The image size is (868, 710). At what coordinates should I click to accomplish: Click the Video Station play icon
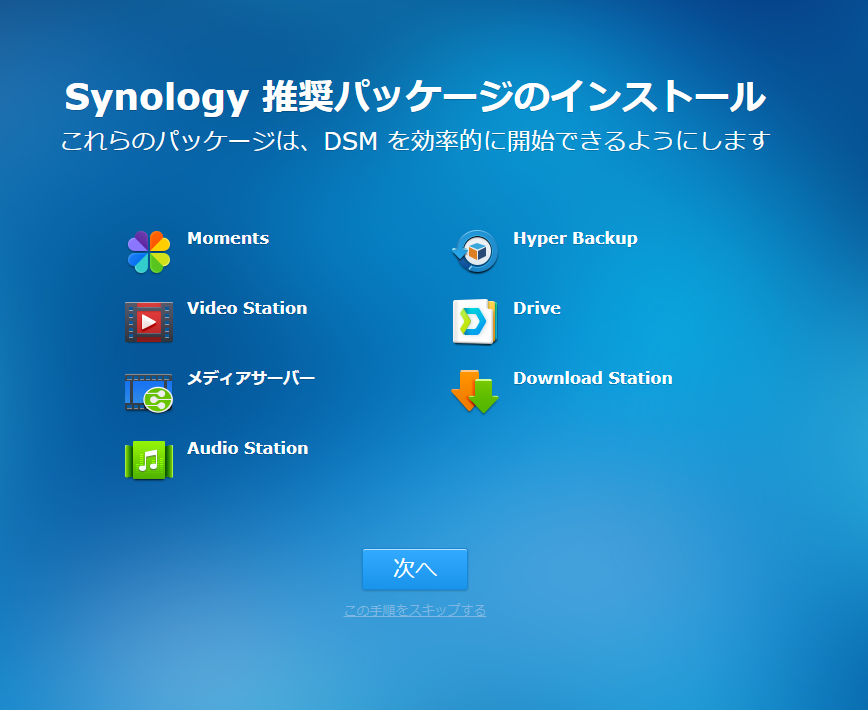tap(149, 322)
